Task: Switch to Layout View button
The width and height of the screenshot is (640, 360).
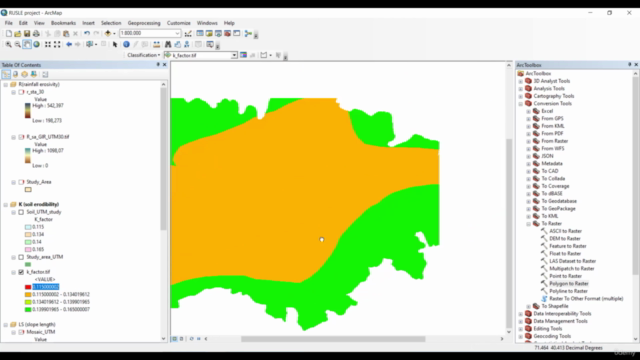Action: [x=182, y=339]
